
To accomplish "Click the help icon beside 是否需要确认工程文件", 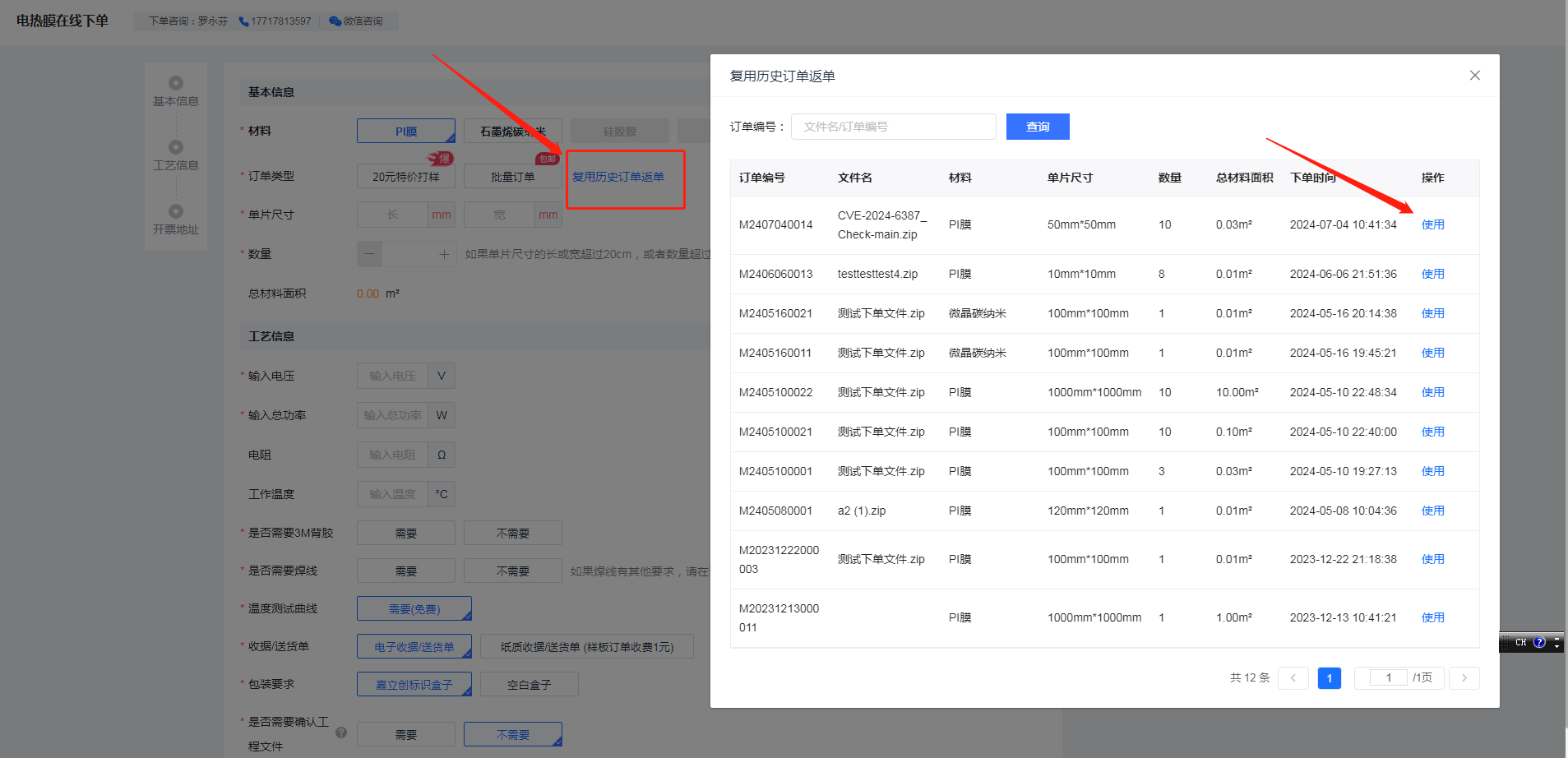I will tap(341, 733).
